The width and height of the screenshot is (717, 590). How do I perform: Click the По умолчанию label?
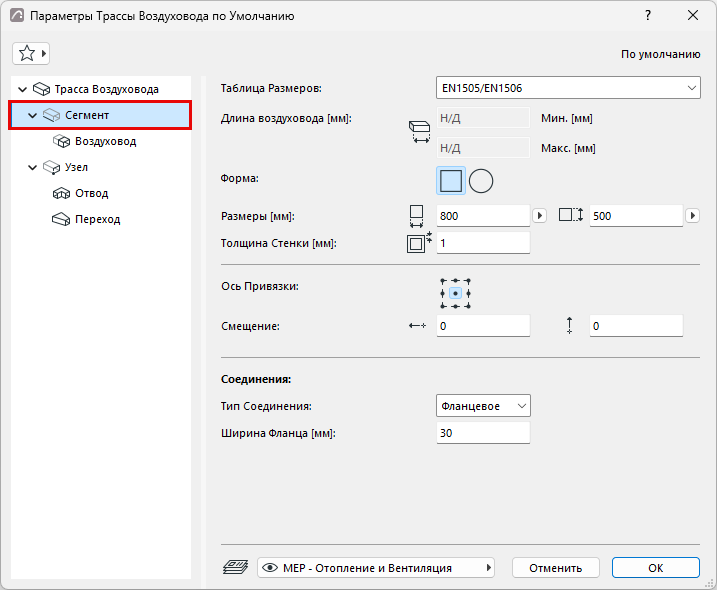coord(660,54)
